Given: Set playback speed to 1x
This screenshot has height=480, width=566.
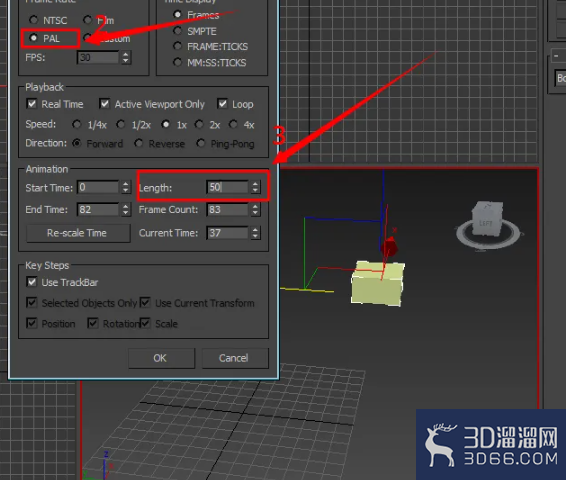Looking at the screenshot, I should tap(166, 125).
